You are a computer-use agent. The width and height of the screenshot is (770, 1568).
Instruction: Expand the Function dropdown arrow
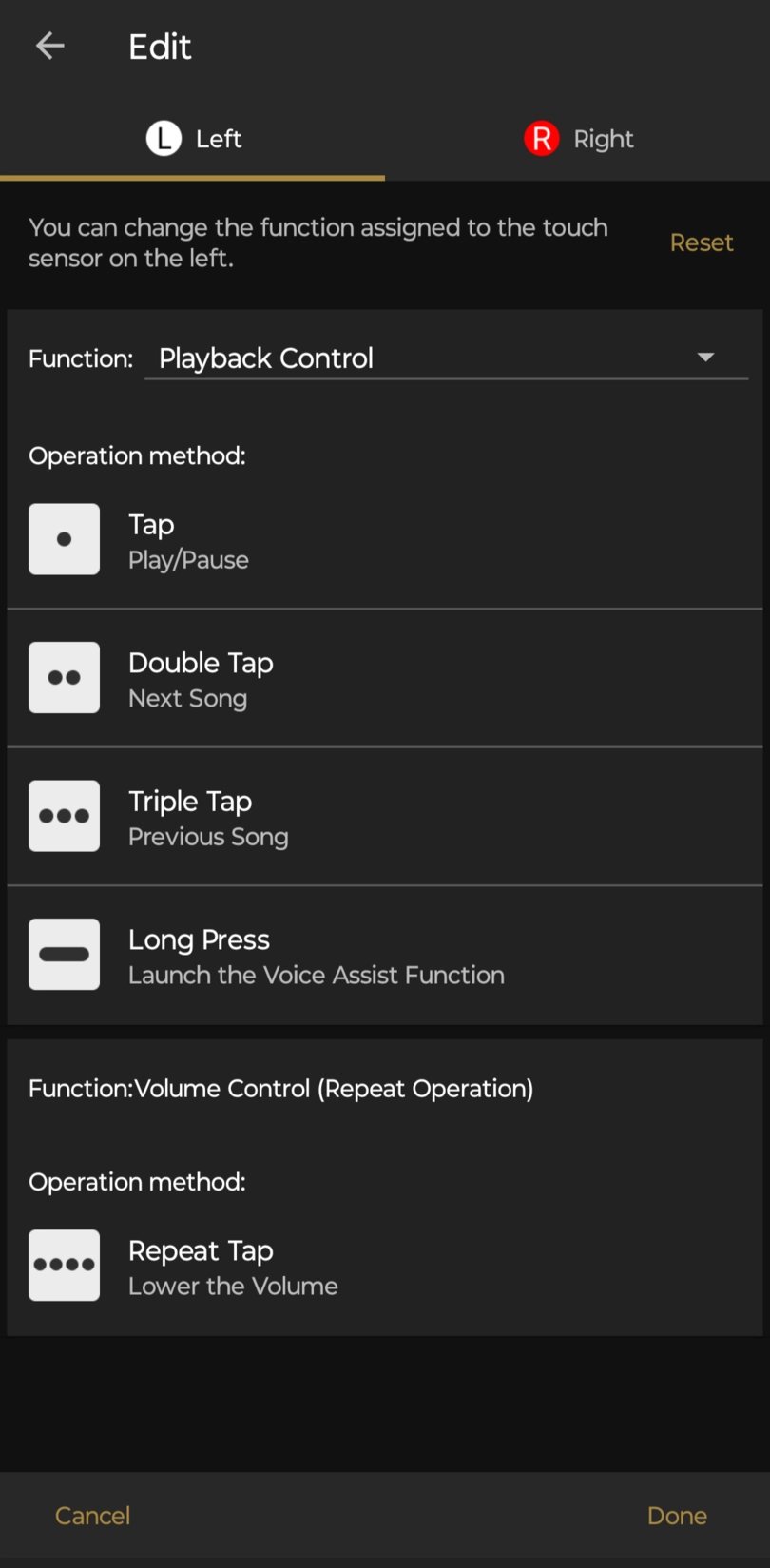705,358
